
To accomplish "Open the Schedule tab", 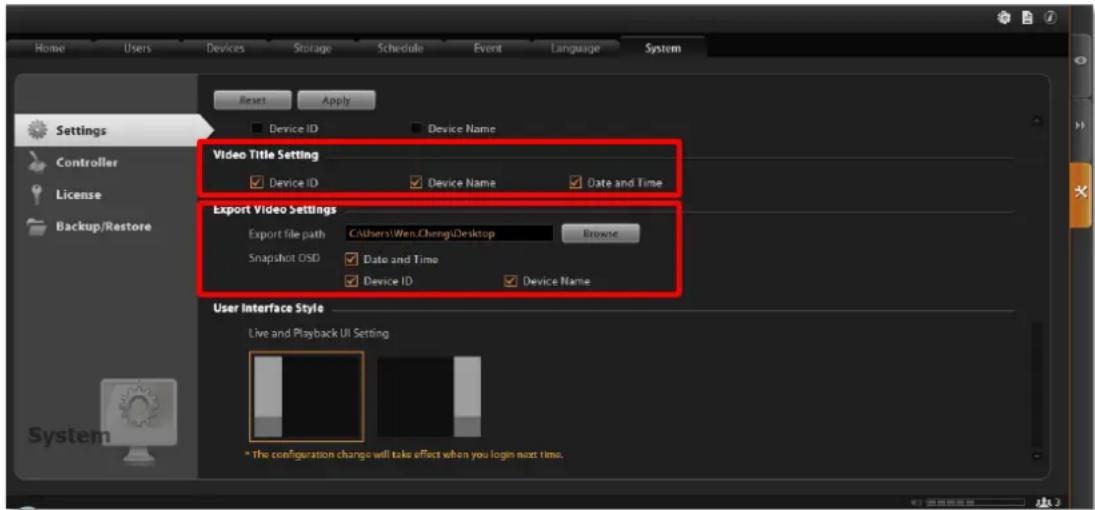I will click(x=399, y=49).
